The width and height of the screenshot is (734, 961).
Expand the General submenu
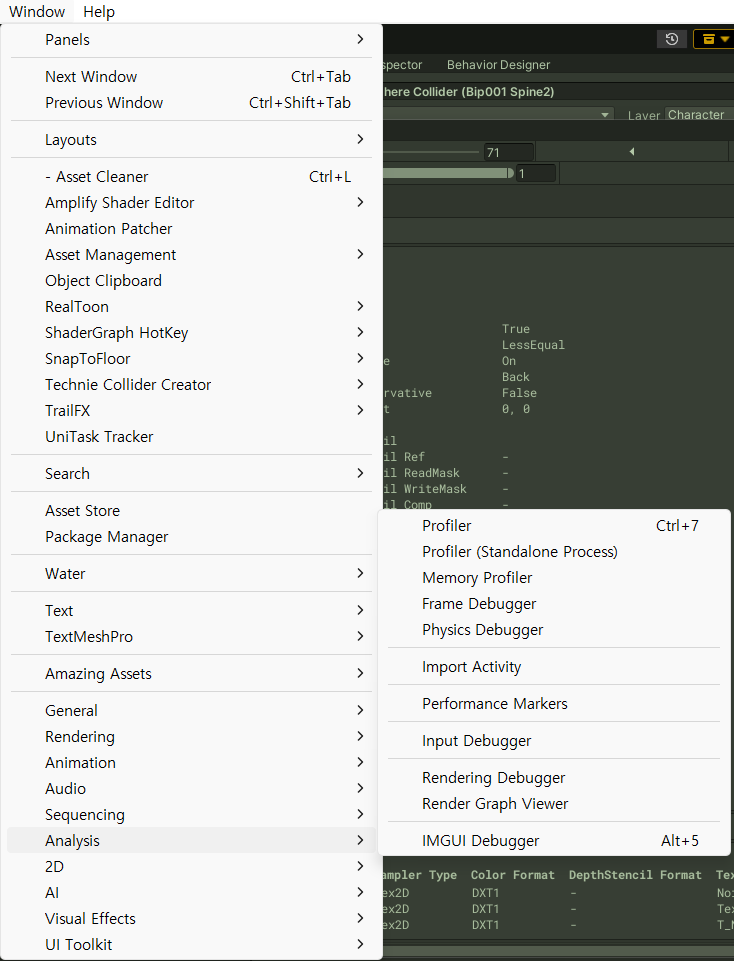click(x=191, y=710)
